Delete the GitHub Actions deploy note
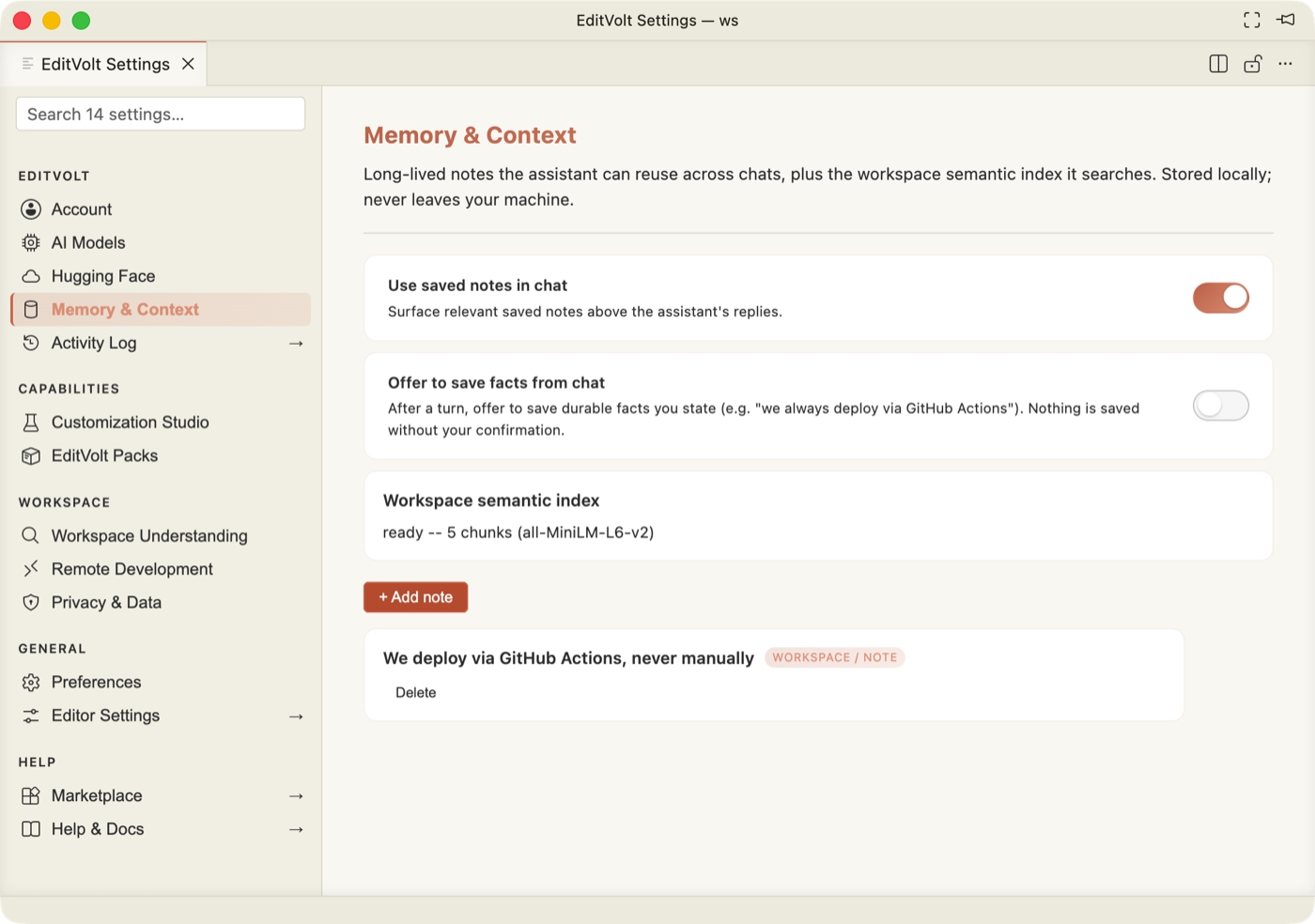The image size is (1315, 924). pyautogui.click(x=416, y=693)
